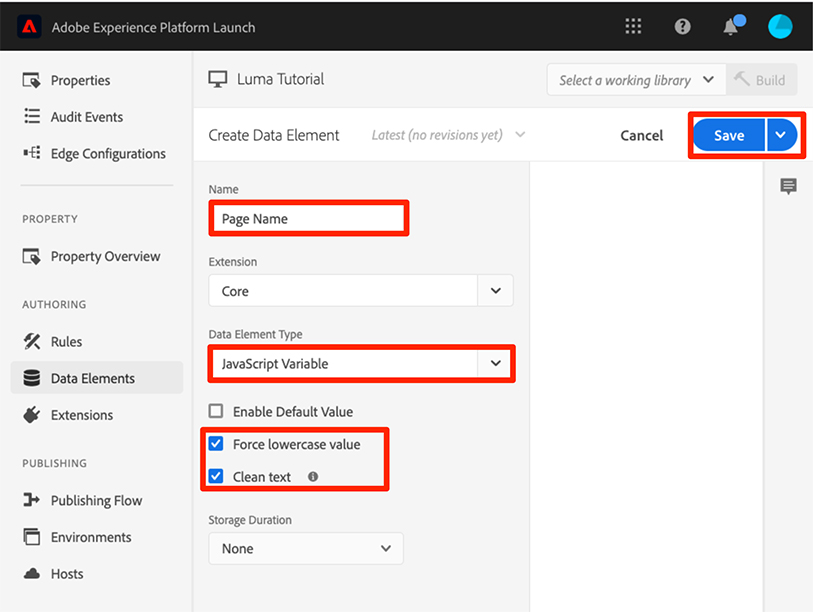Open the app switcher grid icon
Screen dimensions: 813x612
(x=633, y=26)
